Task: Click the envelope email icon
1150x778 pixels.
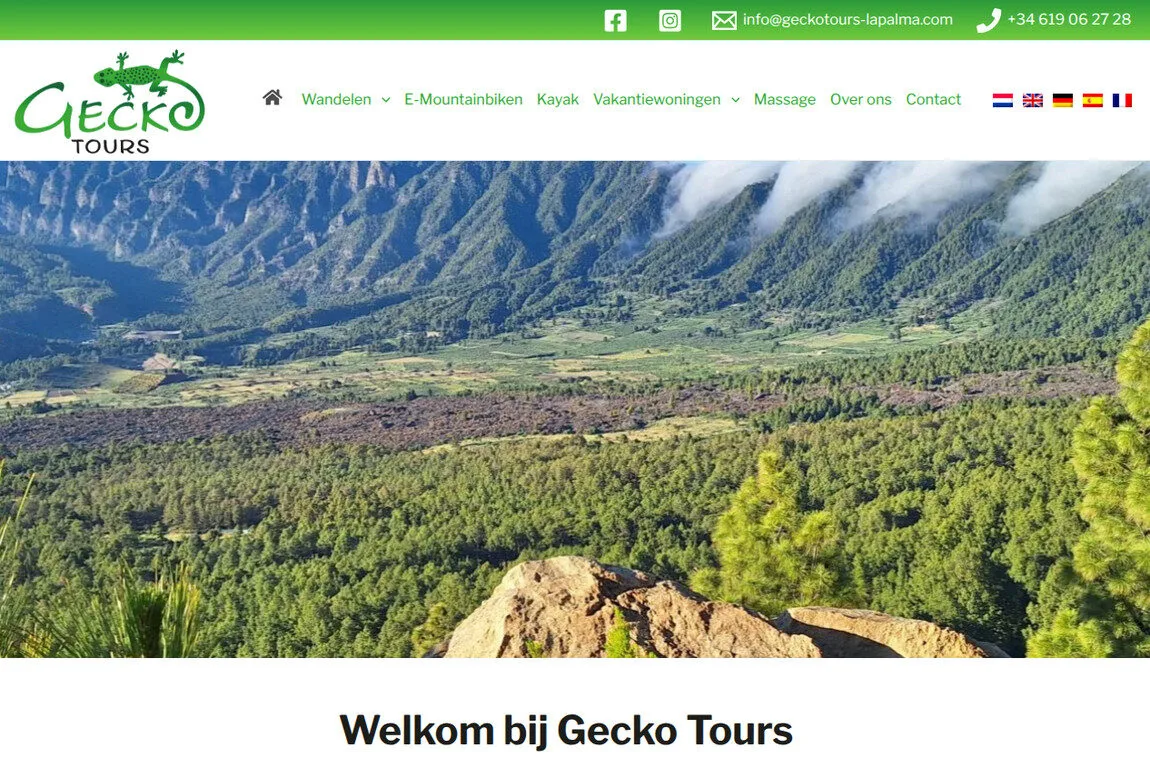Action: [x=724, y=21]
